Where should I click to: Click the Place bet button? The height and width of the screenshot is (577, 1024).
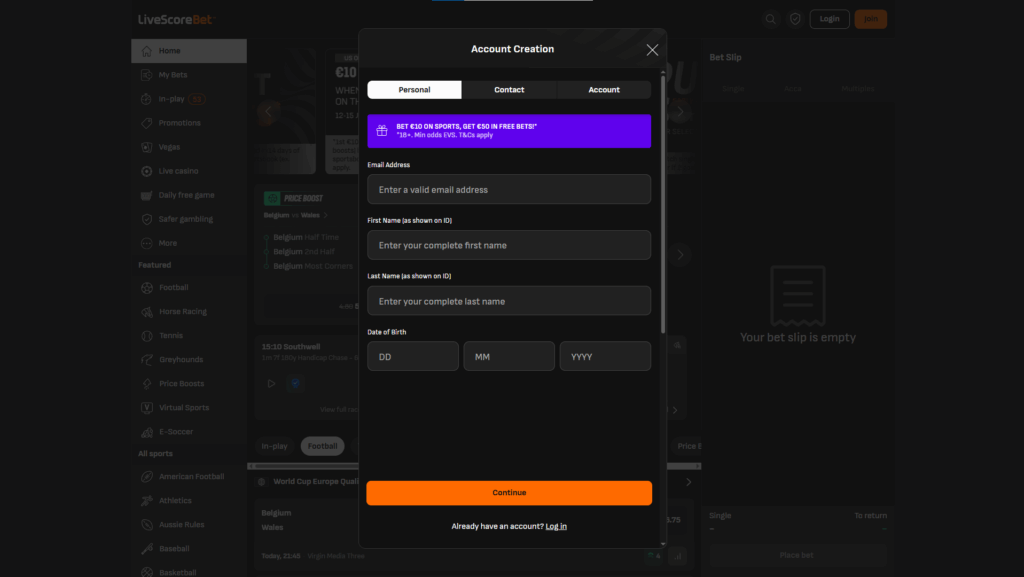tap(797, 555)
